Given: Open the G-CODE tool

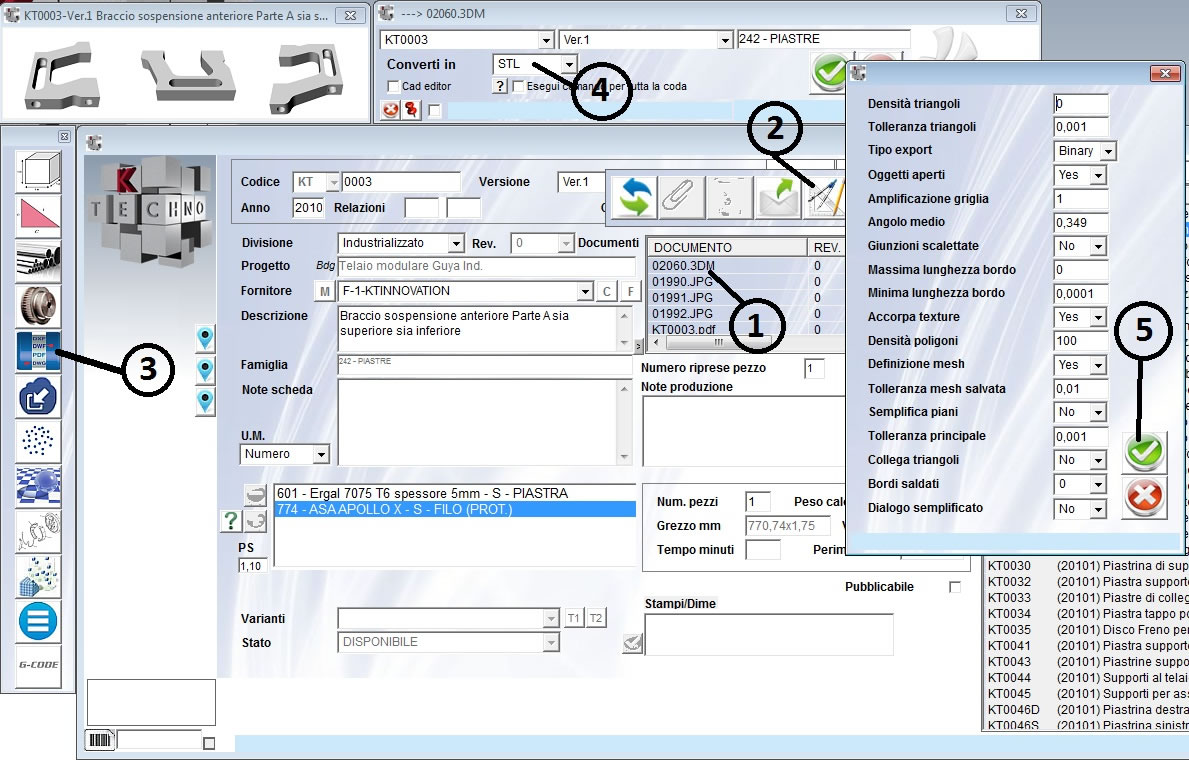Looking at the screenshot, I should [x=38, y=666].
